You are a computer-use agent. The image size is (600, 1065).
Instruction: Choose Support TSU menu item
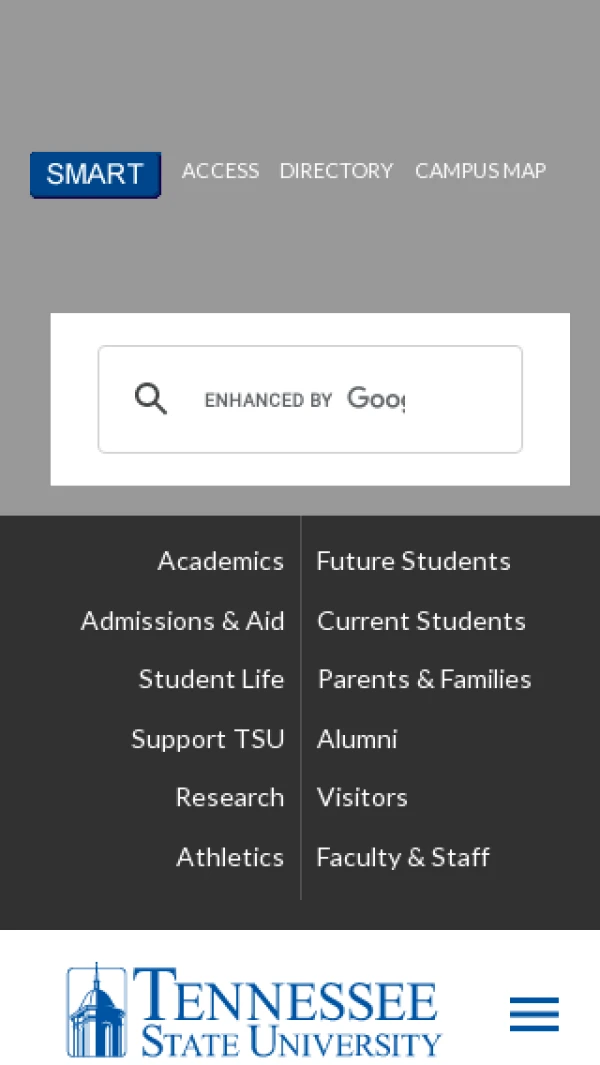tap(207, 739)
